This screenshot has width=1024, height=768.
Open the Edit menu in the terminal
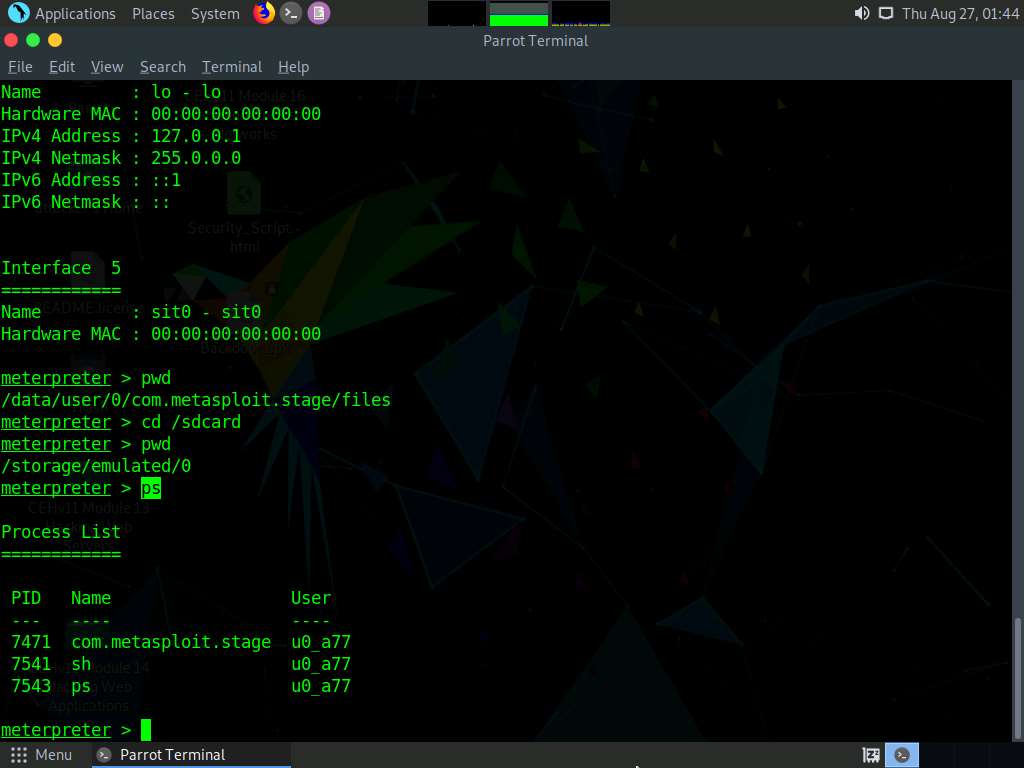pyautogui.click(x=61, y=67)
